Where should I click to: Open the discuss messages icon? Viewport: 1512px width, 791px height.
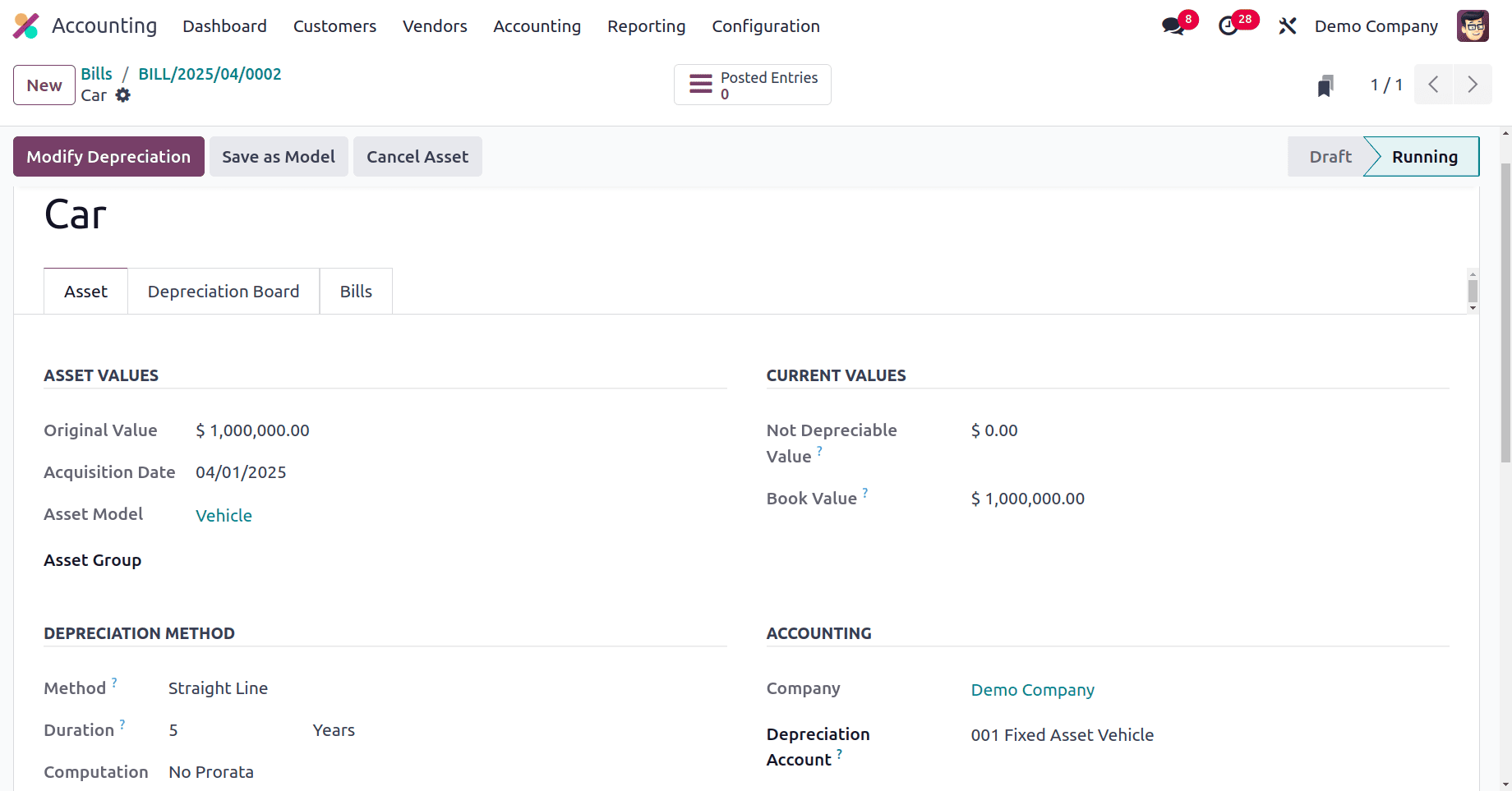[1173, 26]
